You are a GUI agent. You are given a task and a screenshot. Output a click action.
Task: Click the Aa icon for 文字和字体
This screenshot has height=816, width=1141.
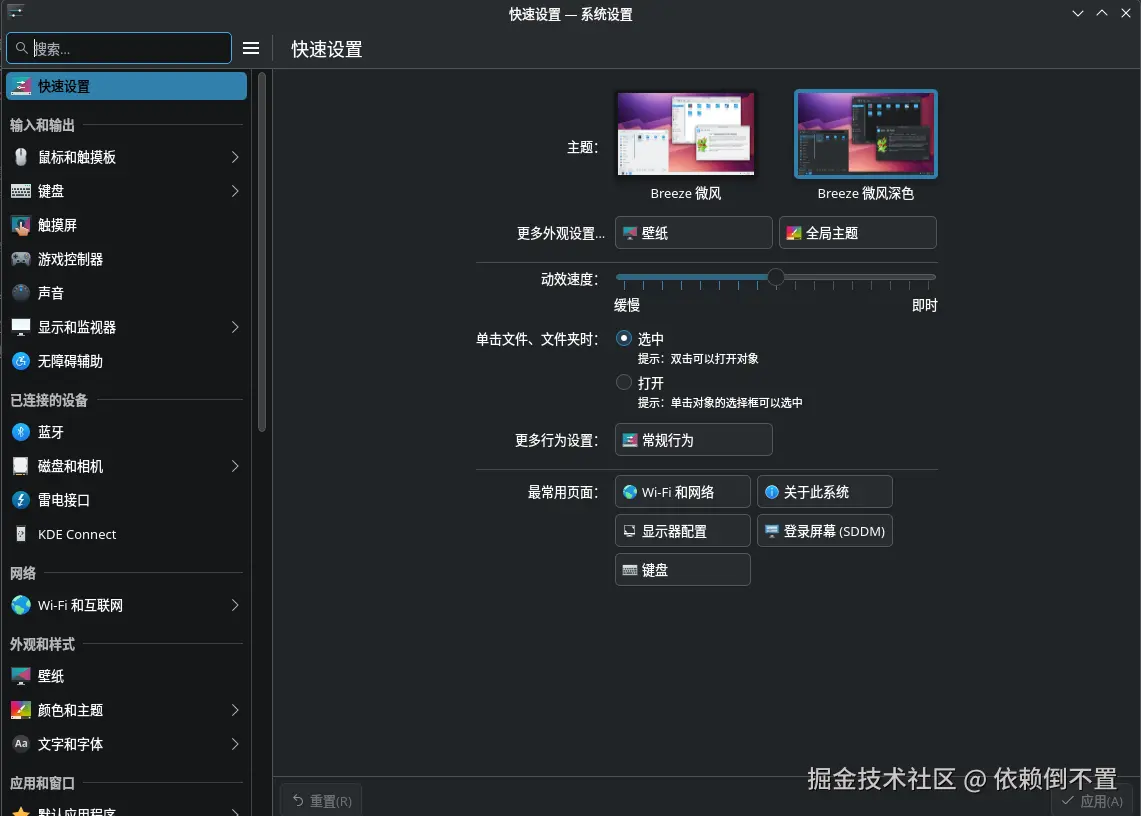pos(21,744)
